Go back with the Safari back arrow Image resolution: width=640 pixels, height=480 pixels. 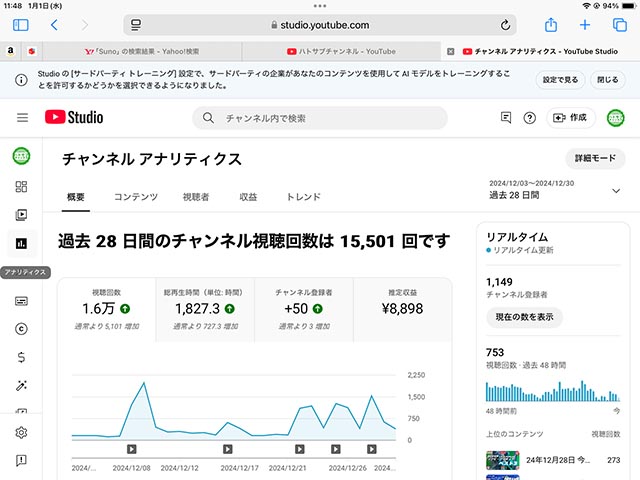54,25
